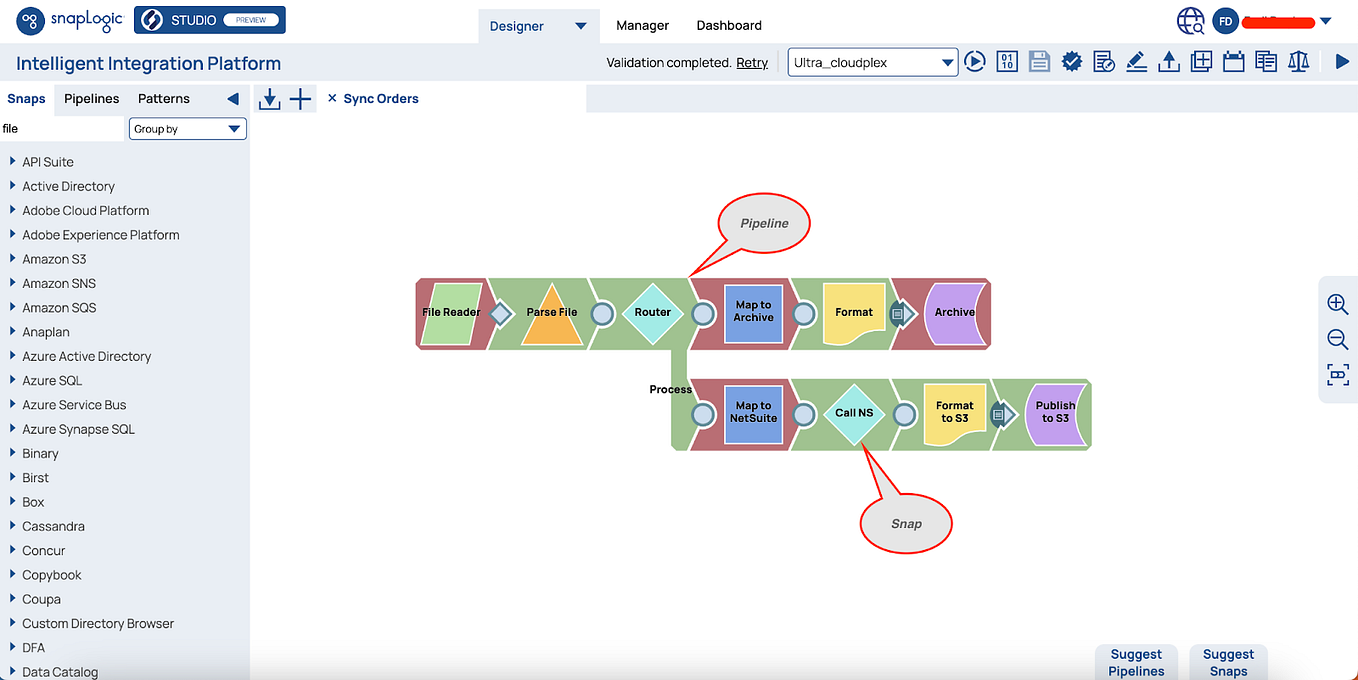Screen dimensions: 1358x680
Task: Fit the pipeline to the screen
Action: 1337,375
